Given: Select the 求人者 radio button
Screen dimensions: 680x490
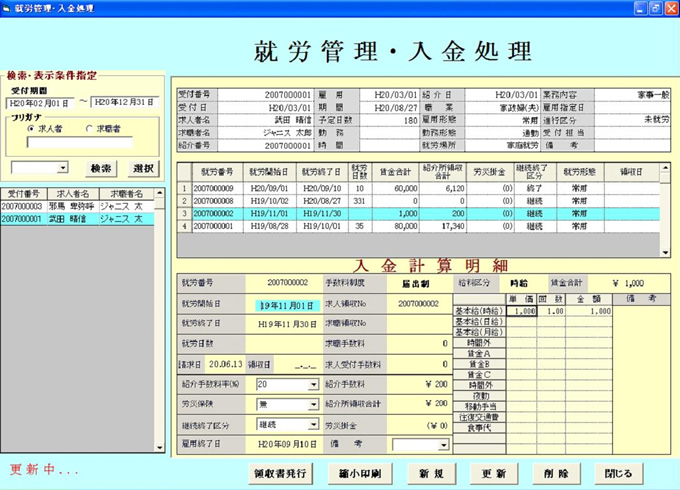Looking at the screenshot, I should (32, 129).
